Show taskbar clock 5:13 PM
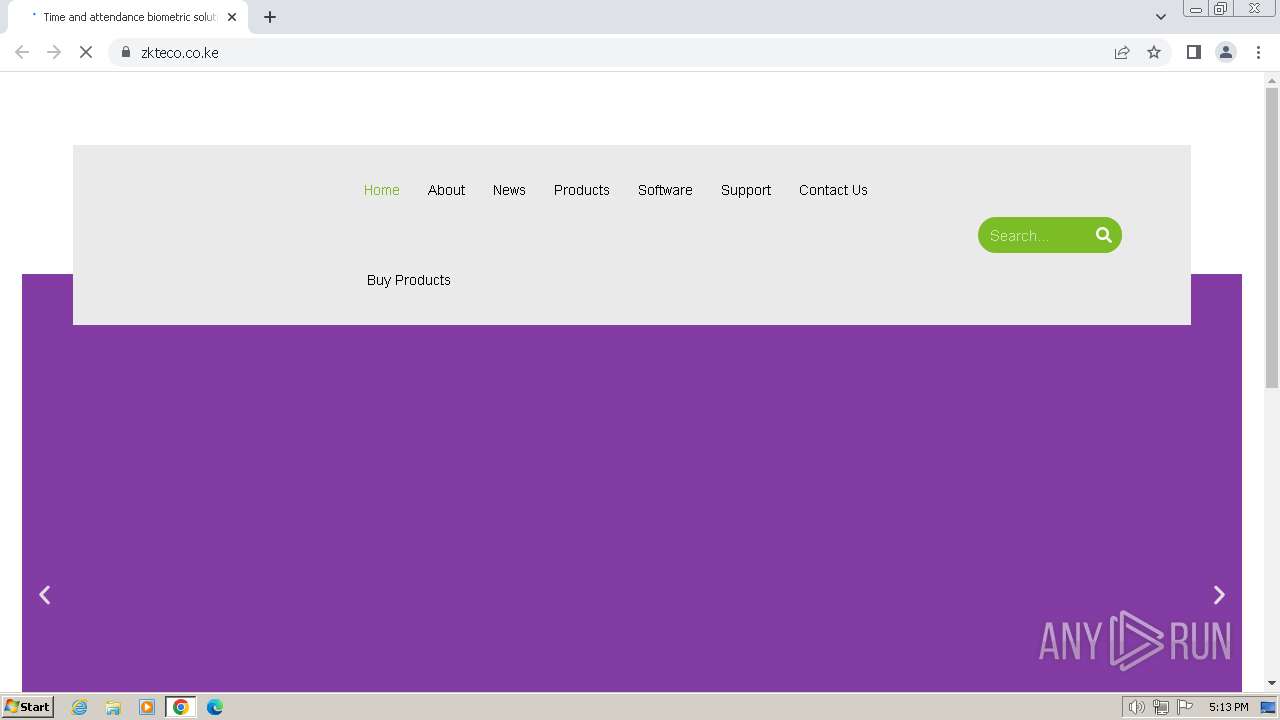1280x720 pixels. (x=1228, y=707)
